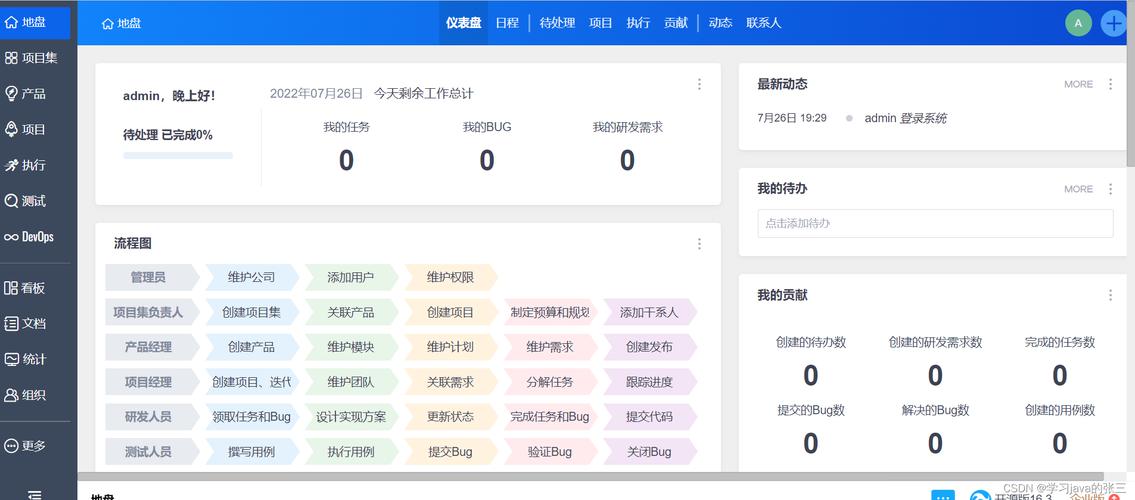Screen dimensions: 1135x500
Task: Click the vertical scrollbar on the right edge
Action: (1131, 83)
